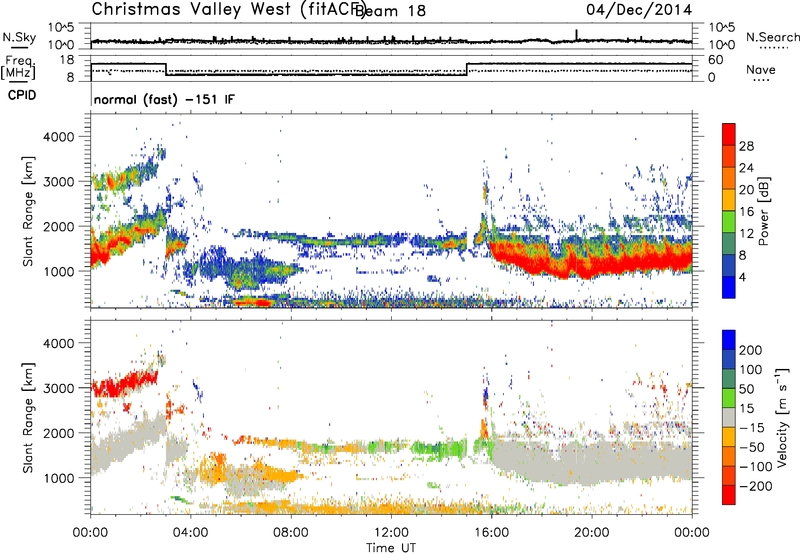Pick the bottom red segment of velocity colorbar
The image size is (800, 554).
729,495
